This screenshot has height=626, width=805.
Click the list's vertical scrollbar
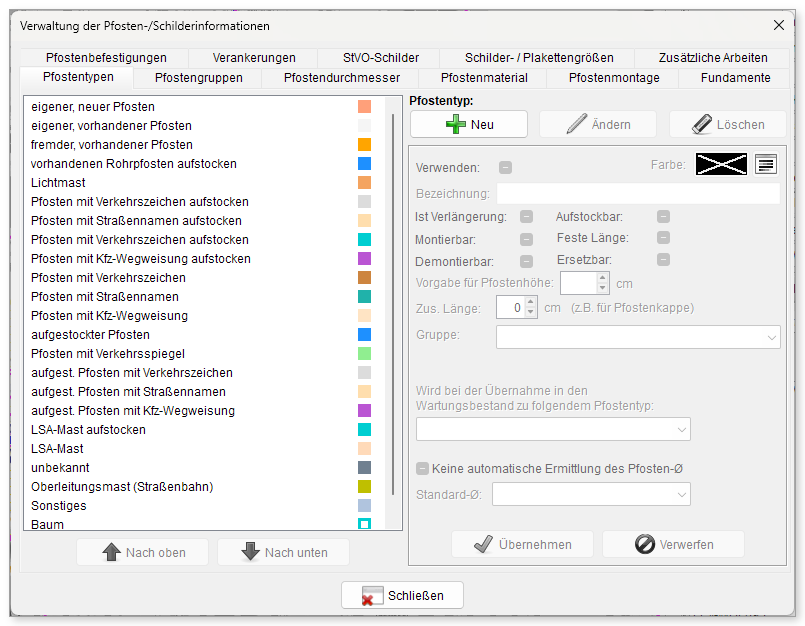(x=393, y=304)
